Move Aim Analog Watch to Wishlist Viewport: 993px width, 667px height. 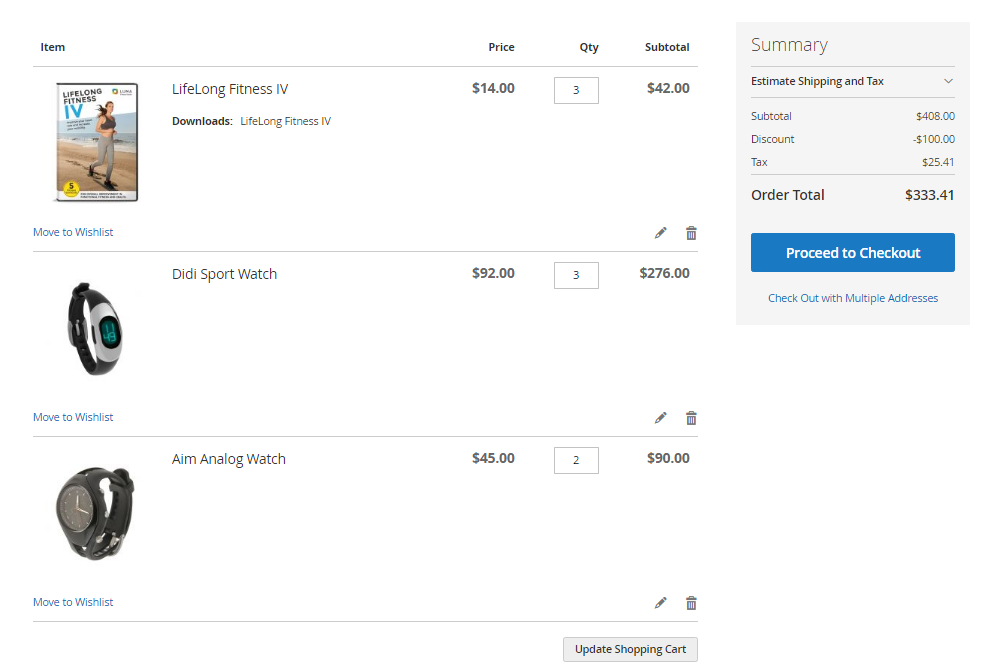[73, 602]
